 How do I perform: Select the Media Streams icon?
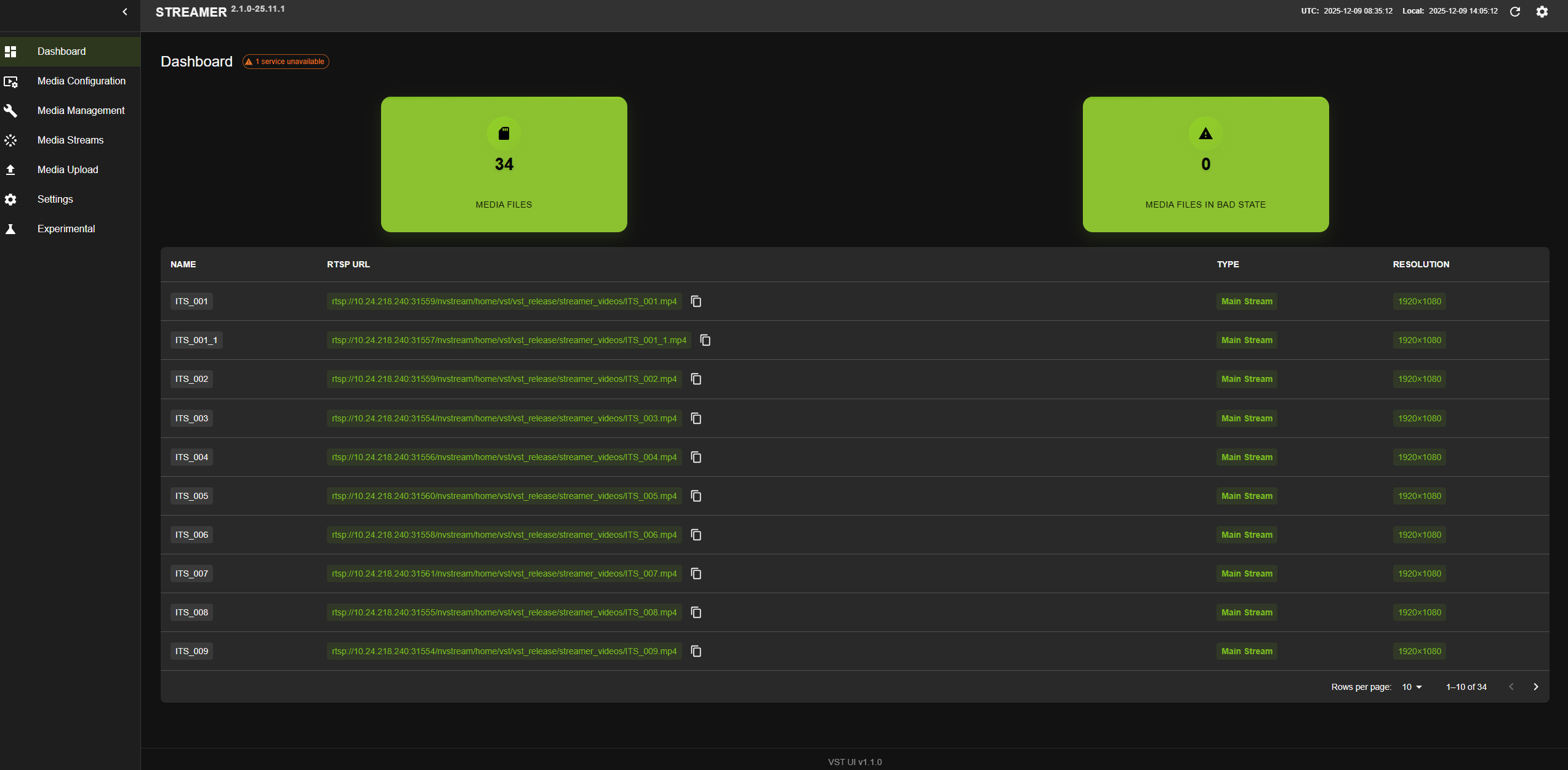(10, 140)
